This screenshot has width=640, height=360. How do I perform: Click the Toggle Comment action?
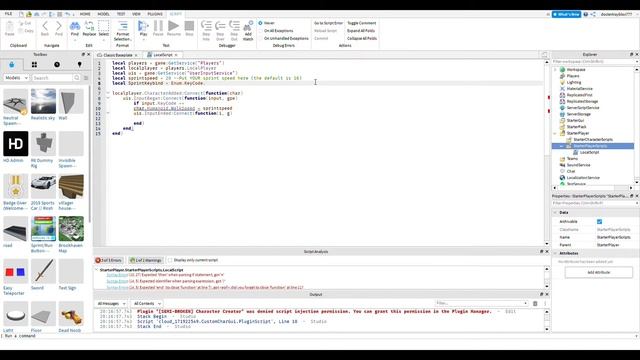[x=362, y=23]
